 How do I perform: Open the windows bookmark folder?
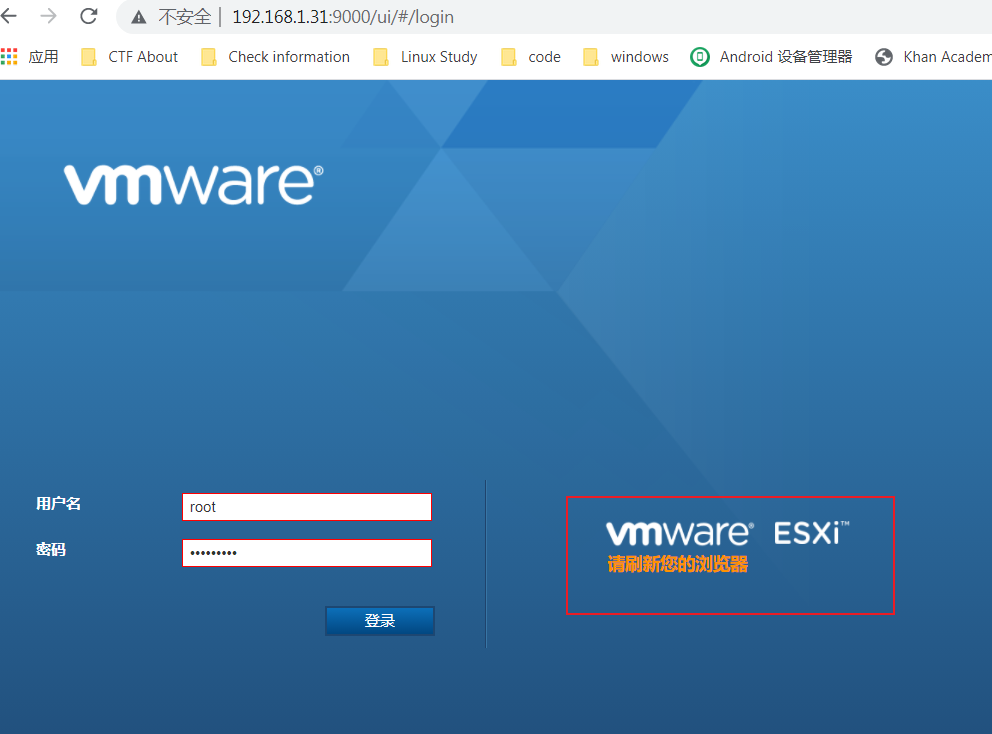pos(627,57)
